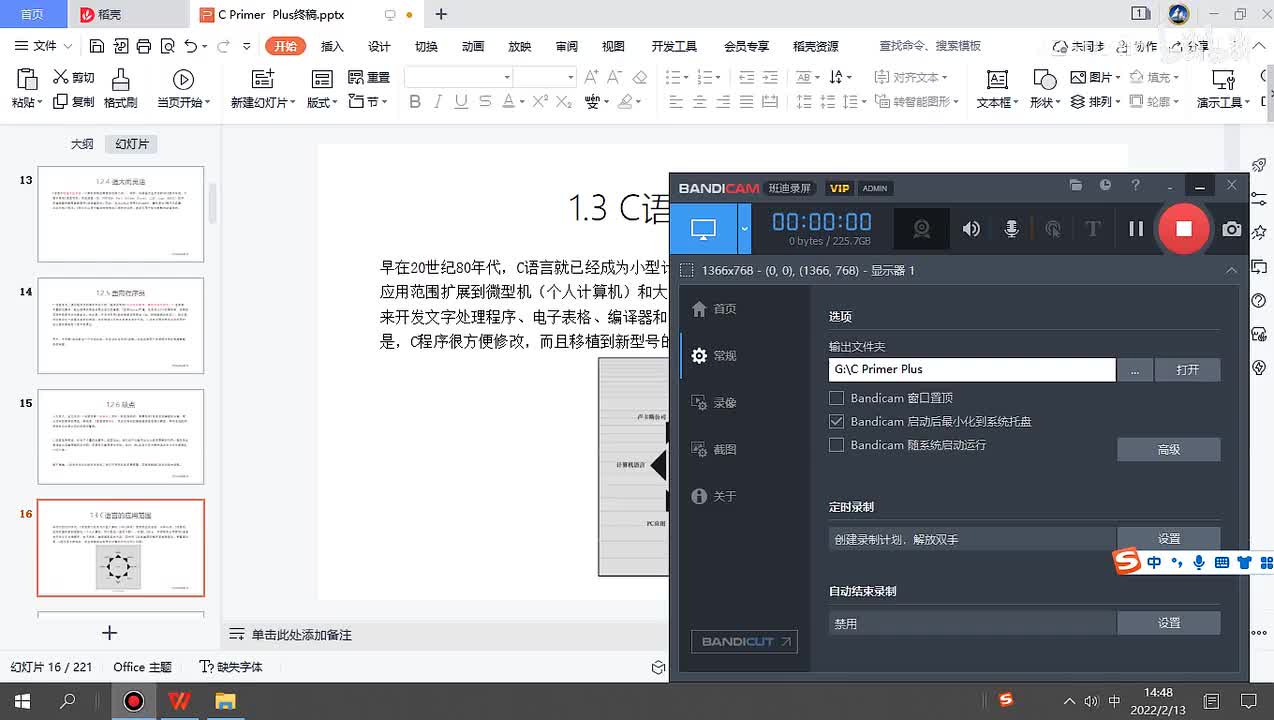The image size is (1274, 720).
Task: Expand the Bandicam recording mode dropdown arrow
Action: click(744, 229)
